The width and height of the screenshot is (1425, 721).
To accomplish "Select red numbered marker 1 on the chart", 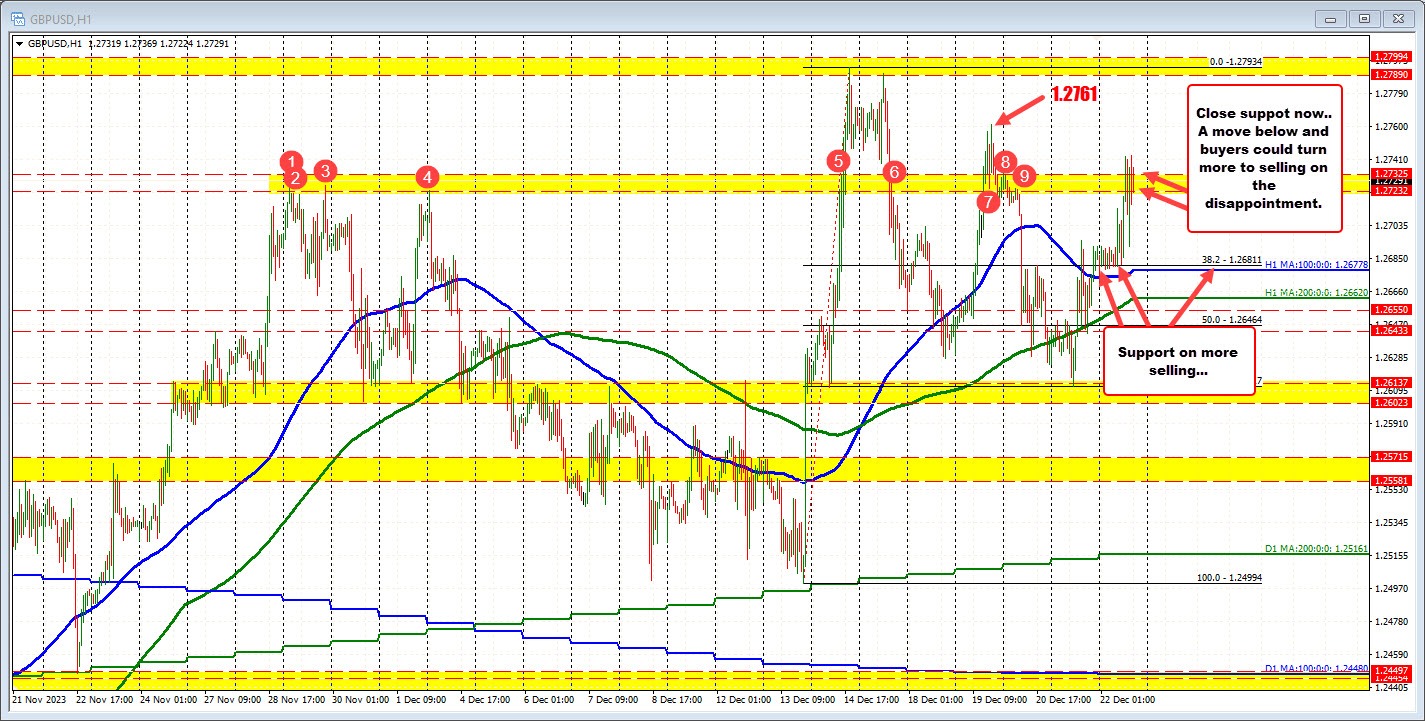I will pyautogui.click(x=291, y=162).
